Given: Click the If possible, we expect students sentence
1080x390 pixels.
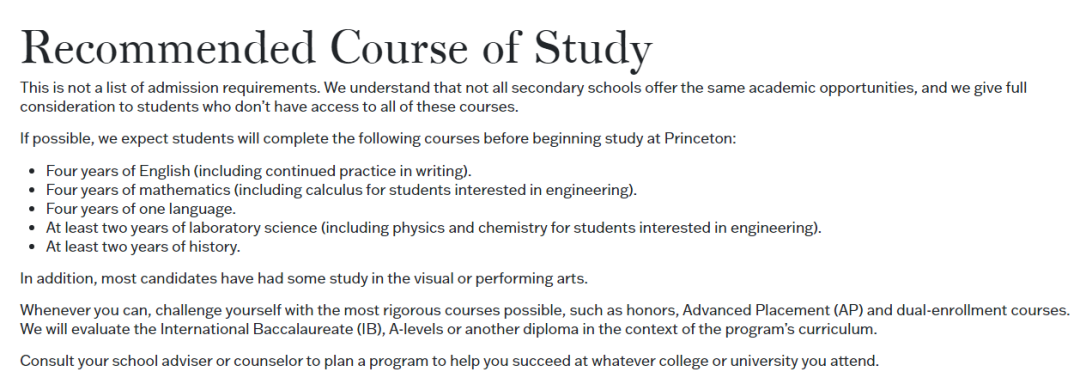Looking at the screenshot, I should tap(378, 138).
